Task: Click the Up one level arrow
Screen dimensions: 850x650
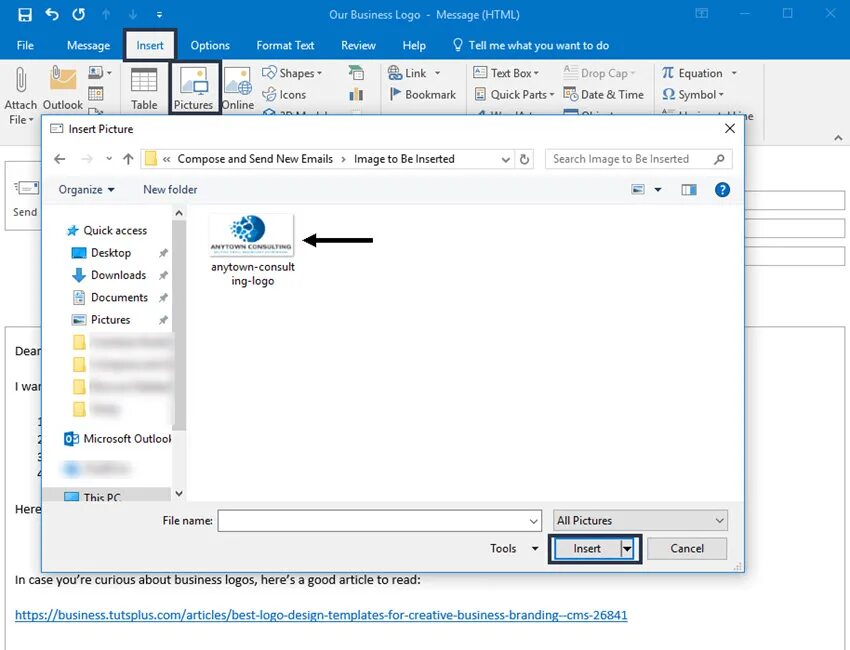Action: point(128,159)
